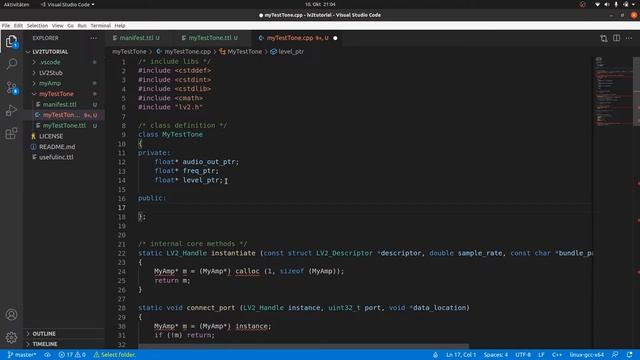Click the errors and warnings counter
Viewport: 640px width, 360px height.
pyautogui.click(x=72, y=355)
